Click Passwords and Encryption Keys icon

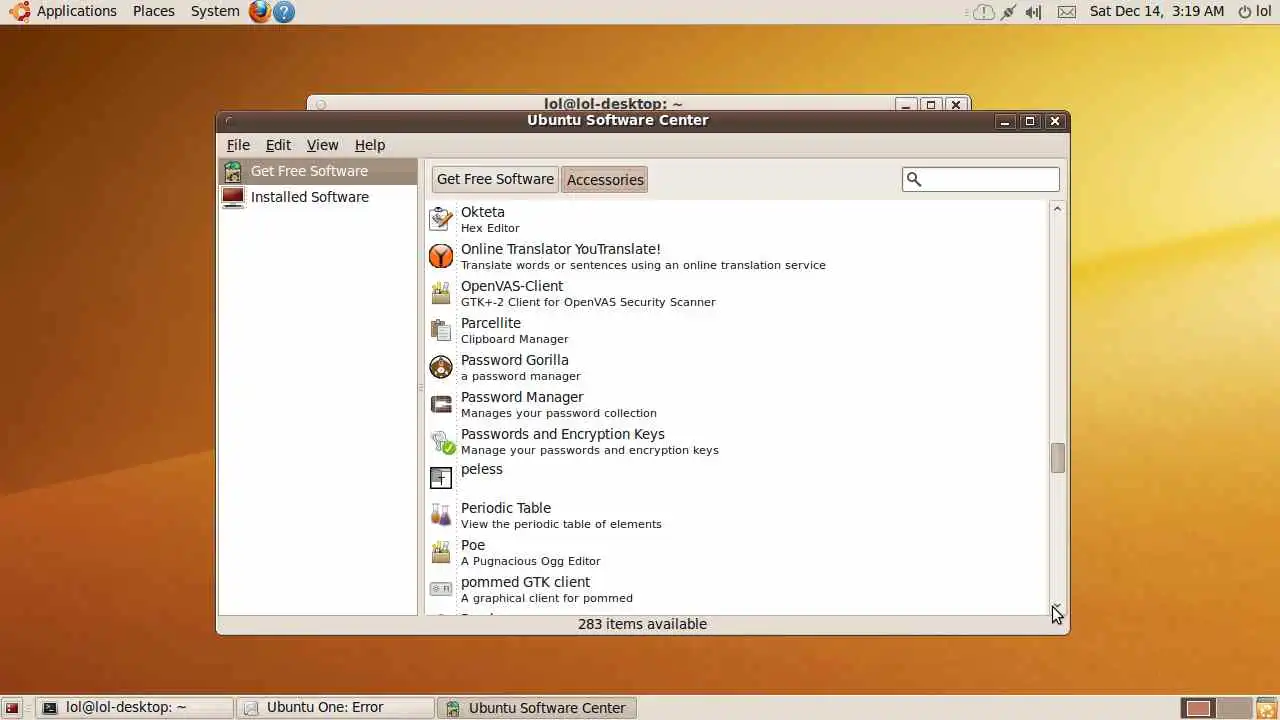point(442,441)
